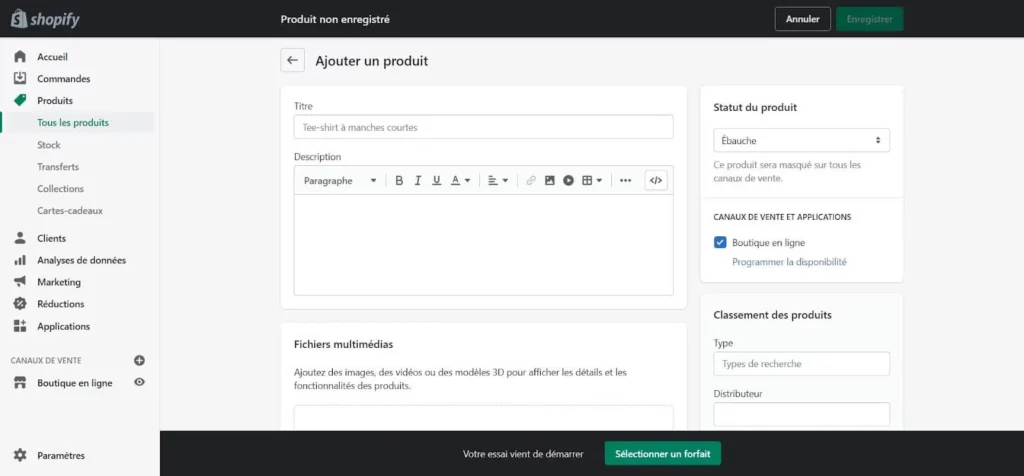Switch description editor to HTML view
1024x476 pixels.
pos(656,181)
